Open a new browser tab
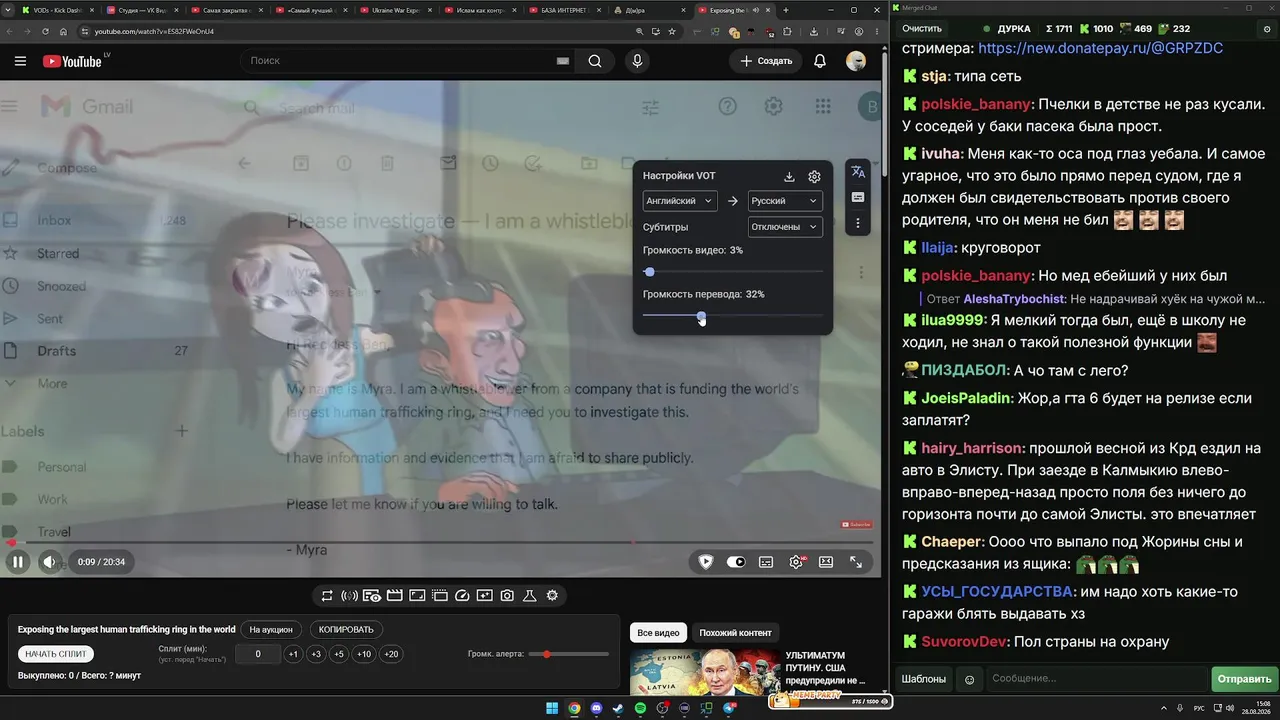Viewport: 1280px width, 720px height. pos(786,10)
